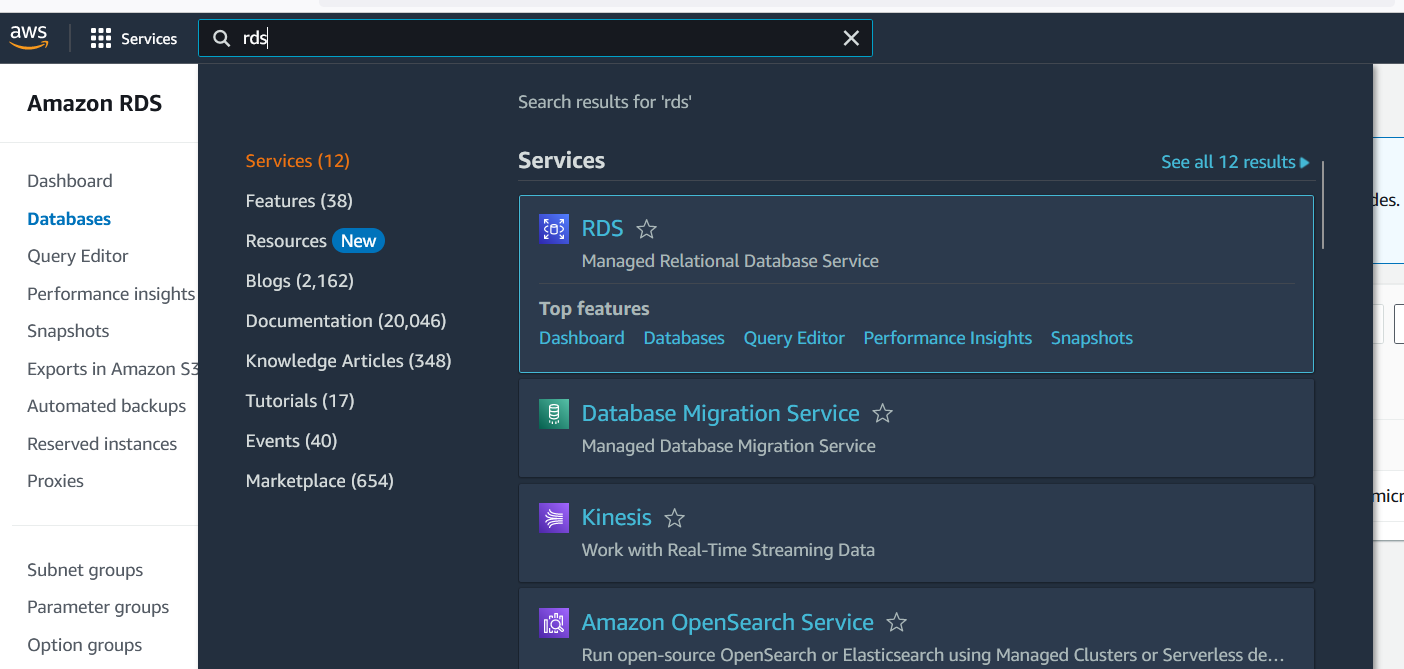Select the Marketplace (654) filter
The width and height of the screenshot is (1404, 669).
(320, 481)
